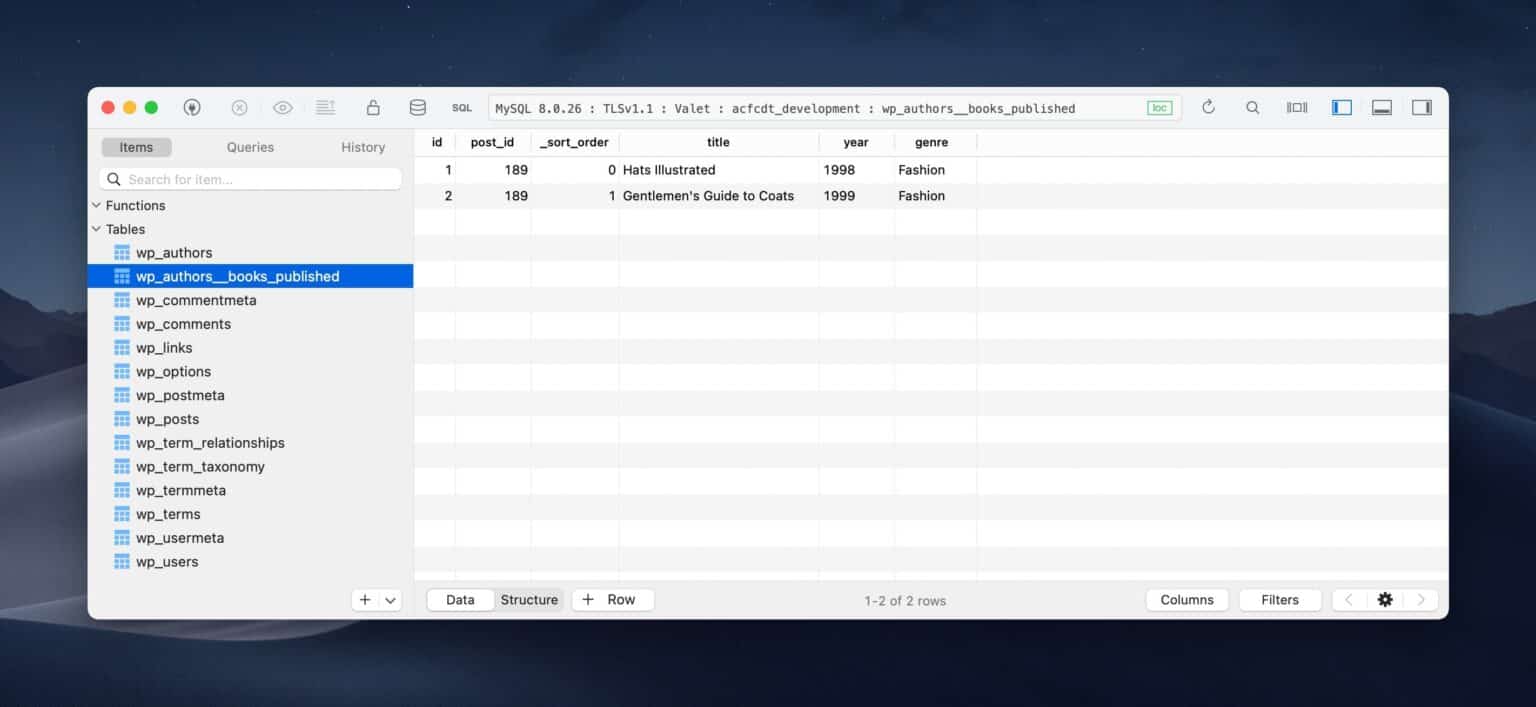
Task: Open the History tab
Action: [362, 147]
